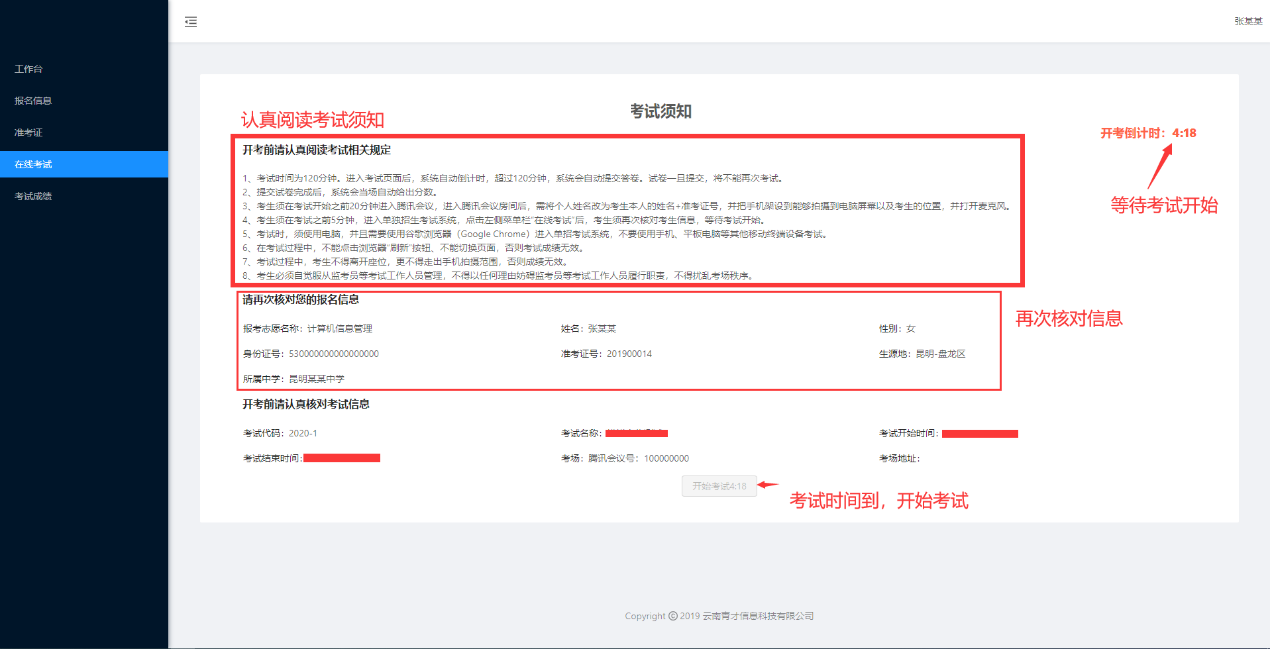Image resolution: width=1270 pixels, height=649 pixels.
Task: Click the 开始考试 countdown button
Action: point(719,486)
